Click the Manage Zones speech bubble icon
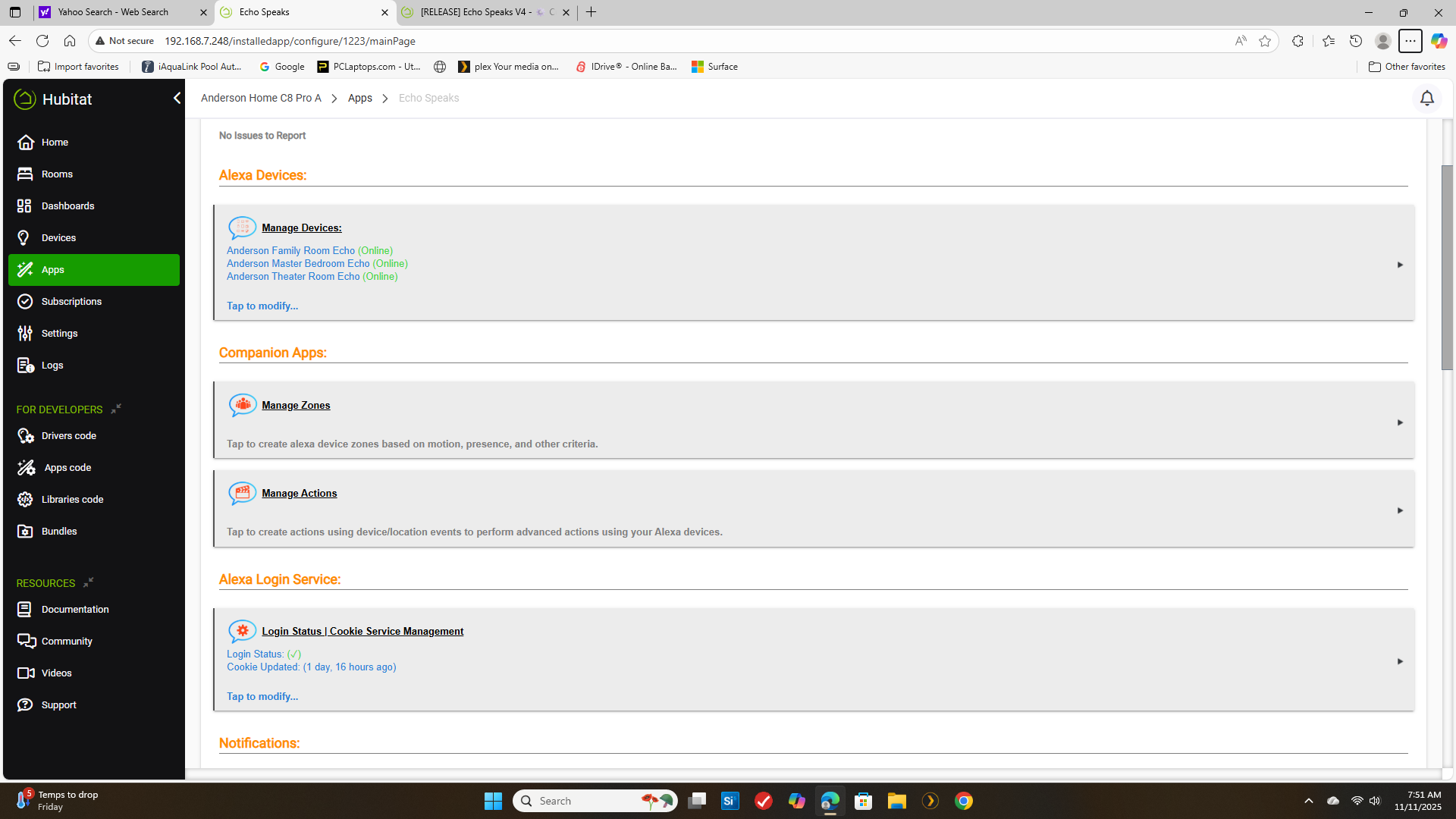1456x819 pixels. coord(242,405)
